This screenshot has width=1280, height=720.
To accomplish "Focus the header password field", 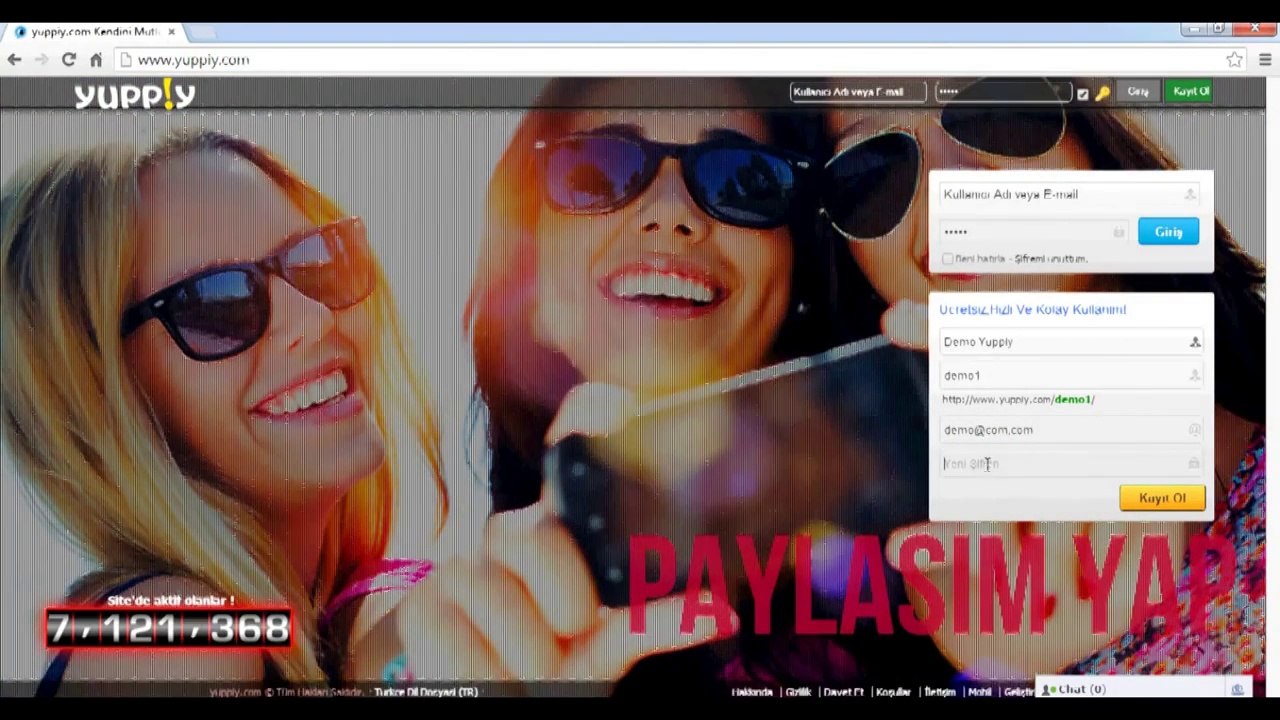I will point(1003,92).
